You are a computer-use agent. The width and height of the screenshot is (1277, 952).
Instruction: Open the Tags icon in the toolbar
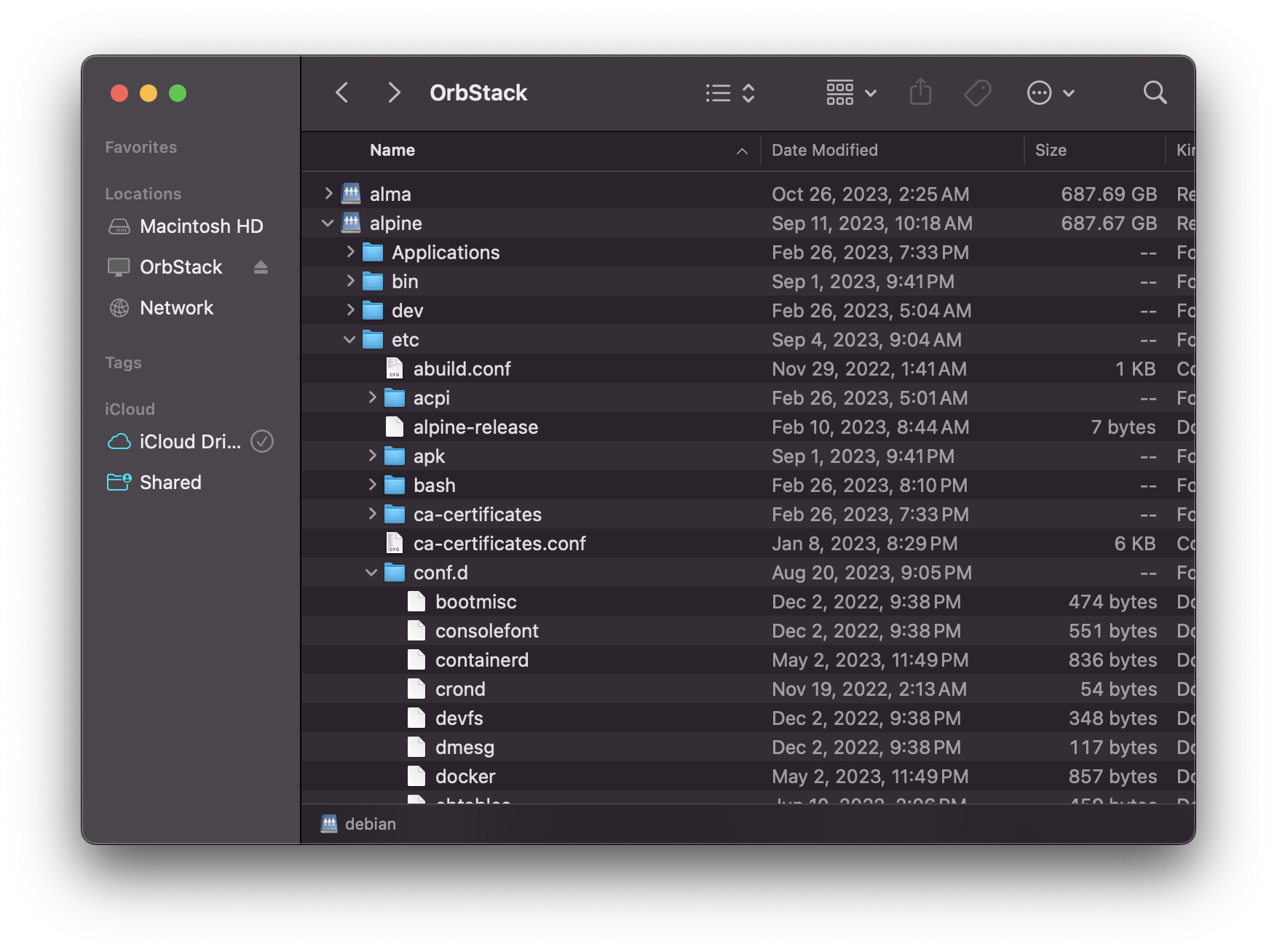pyautogui.click(x=978, y=92)
